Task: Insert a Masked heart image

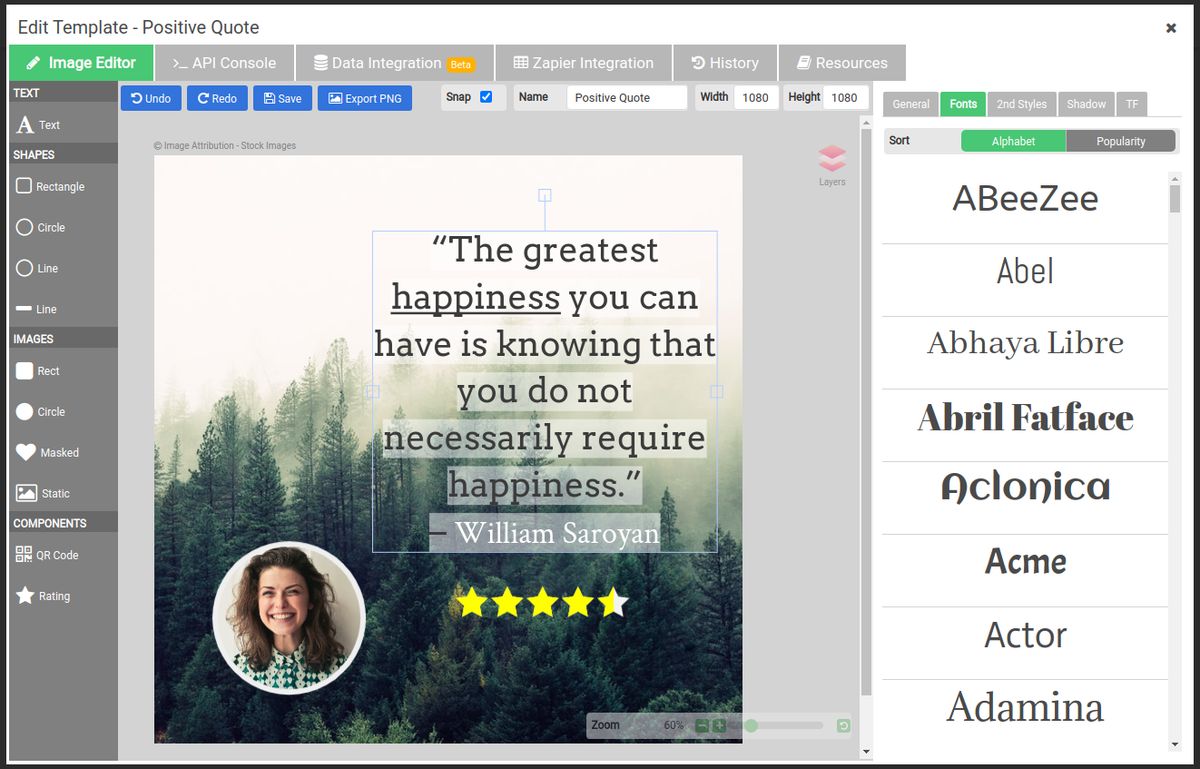Action: coord(47,452)
